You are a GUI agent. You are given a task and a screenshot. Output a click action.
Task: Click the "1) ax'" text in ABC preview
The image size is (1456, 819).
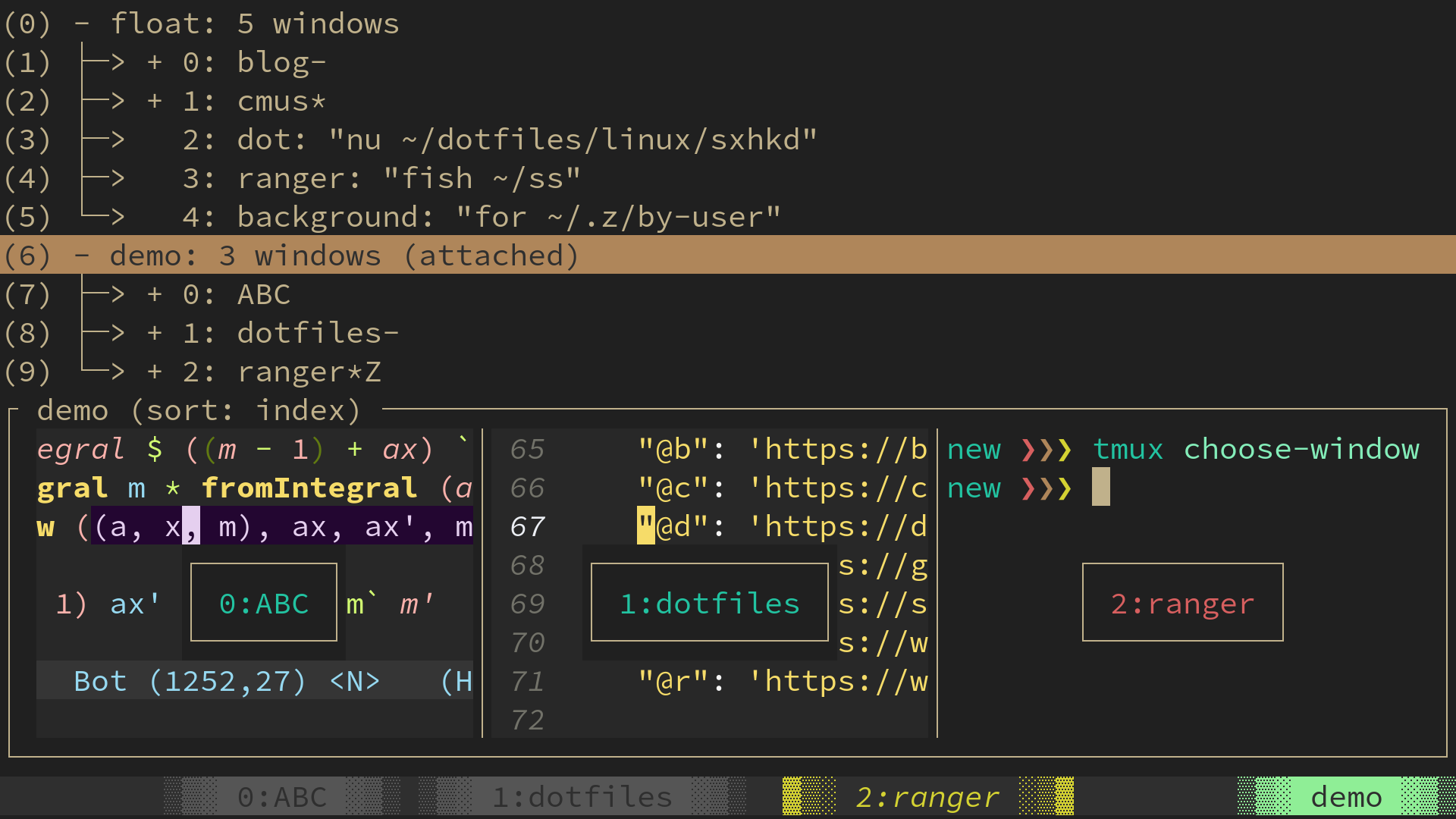pos(108,604)
